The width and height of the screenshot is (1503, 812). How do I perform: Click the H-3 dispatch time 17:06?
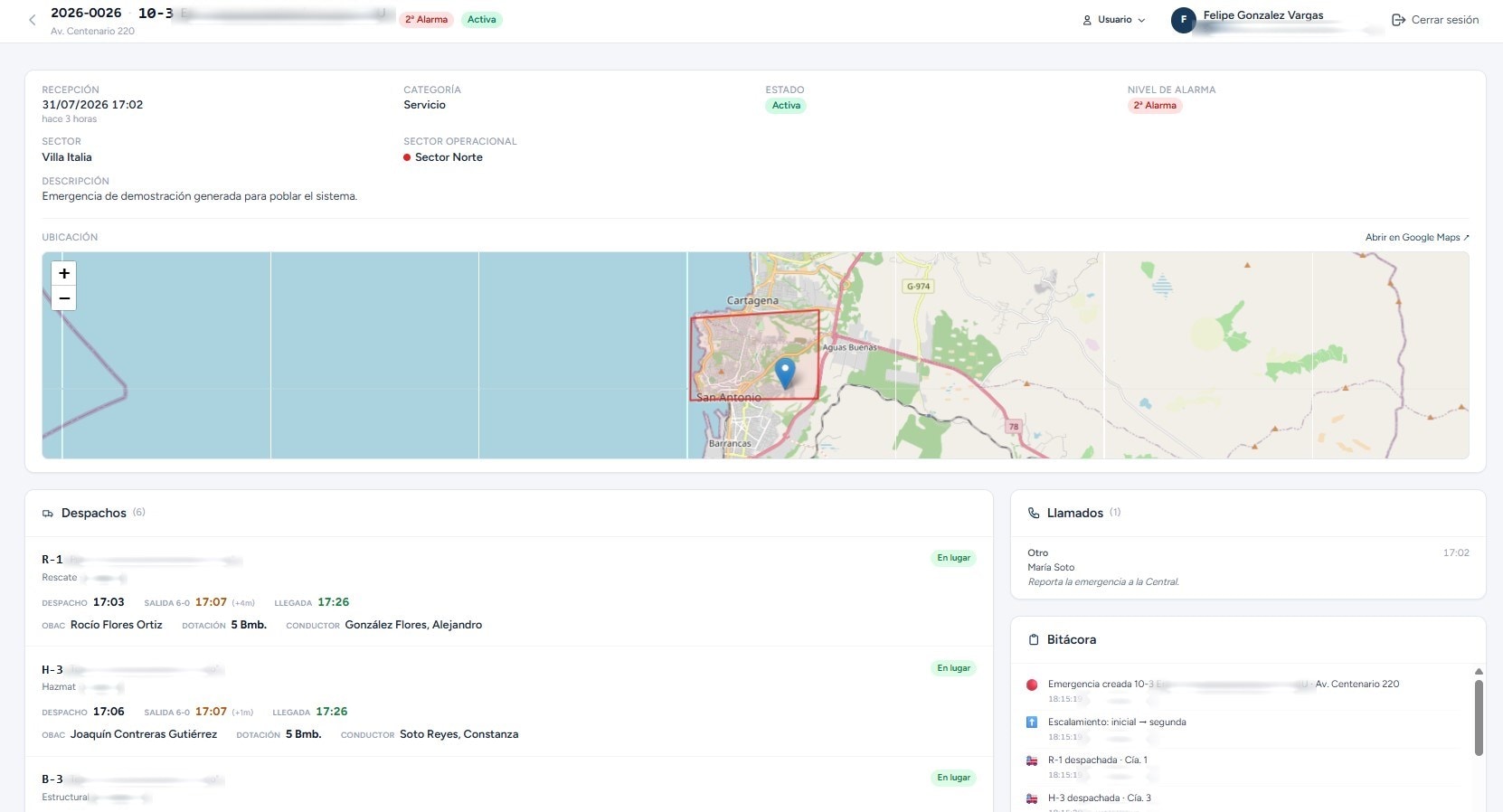pos(109,712)
